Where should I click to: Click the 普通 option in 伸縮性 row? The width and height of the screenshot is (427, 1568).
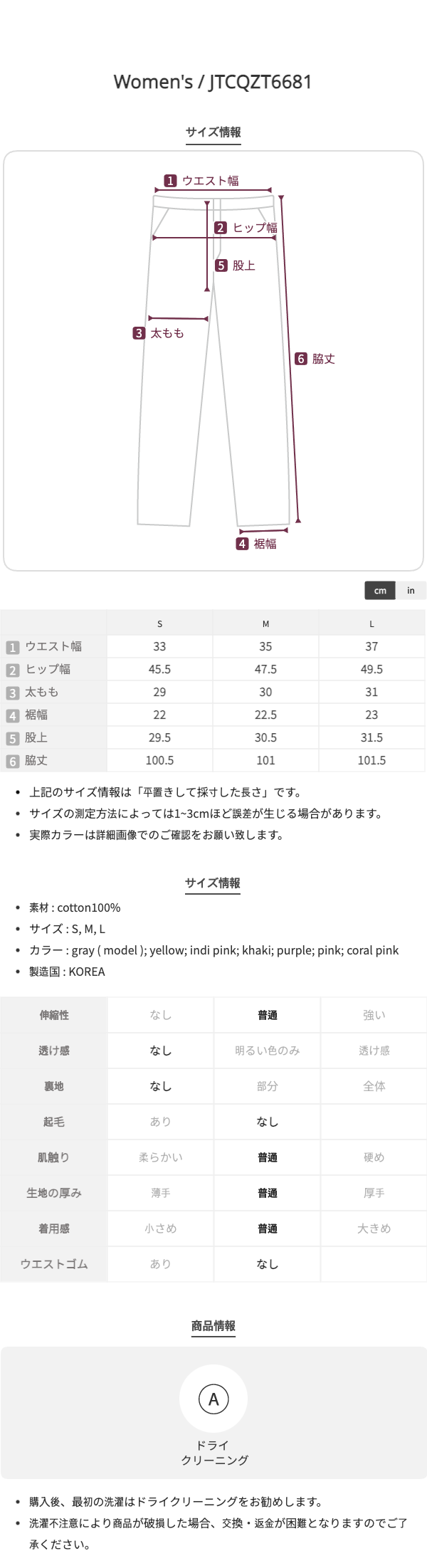coord(268,1015)
